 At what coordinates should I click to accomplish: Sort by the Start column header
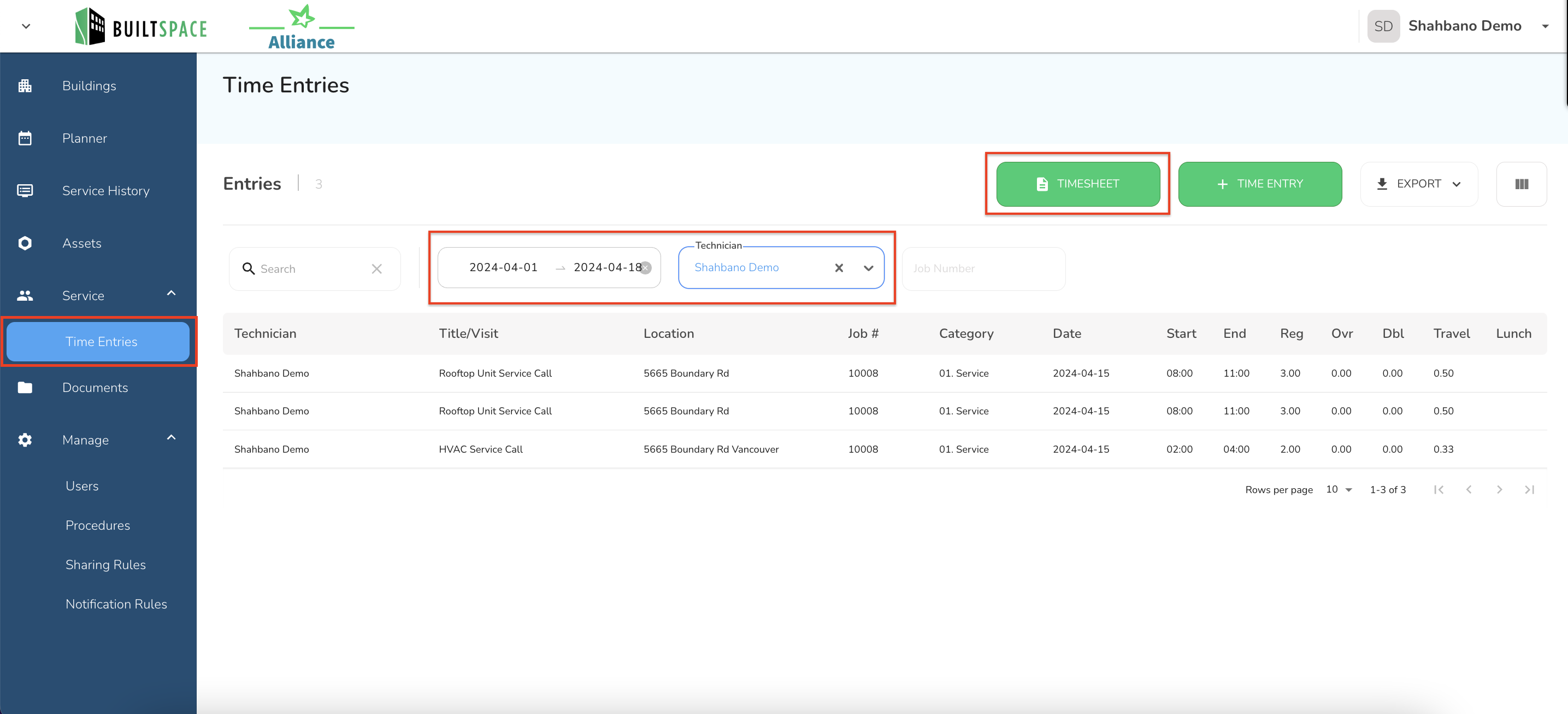(x=1181, y=334)
